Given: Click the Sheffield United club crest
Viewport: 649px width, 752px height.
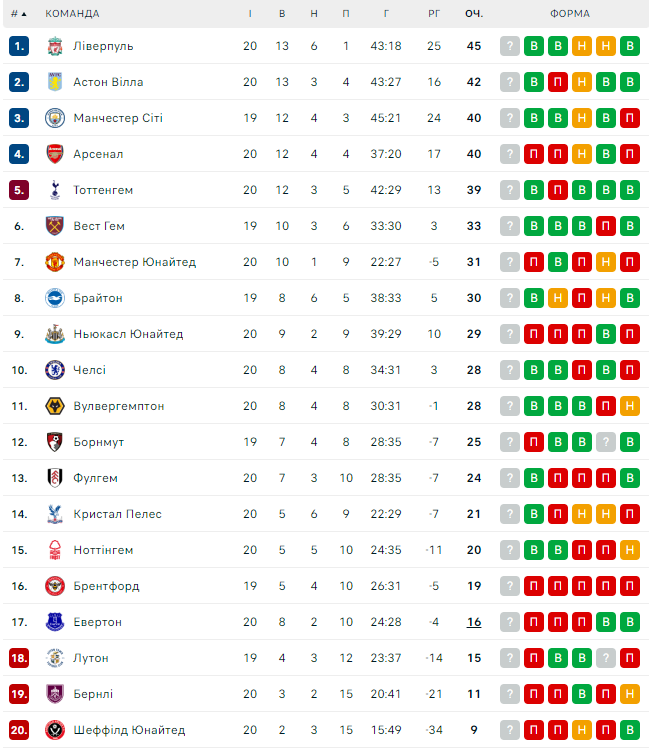Looking at the screenshot, I should click(x=55, y=730).
